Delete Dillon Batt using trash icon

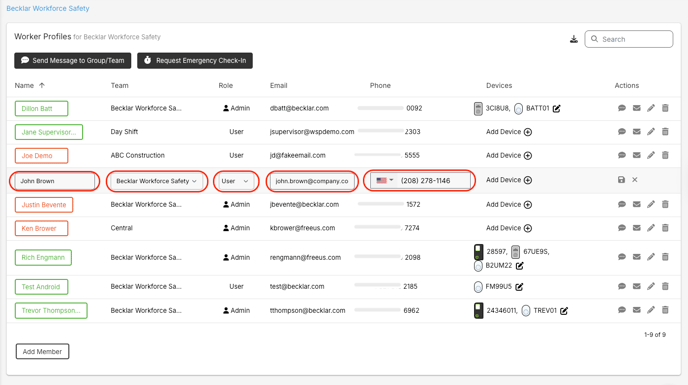click(x=665, y=108)
